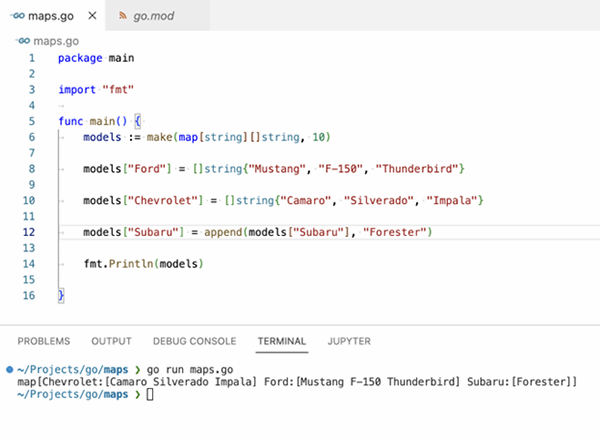This screenshot has width=600, height=440.
Task: Click the "package main" declaration
Action: pos(96,58)
